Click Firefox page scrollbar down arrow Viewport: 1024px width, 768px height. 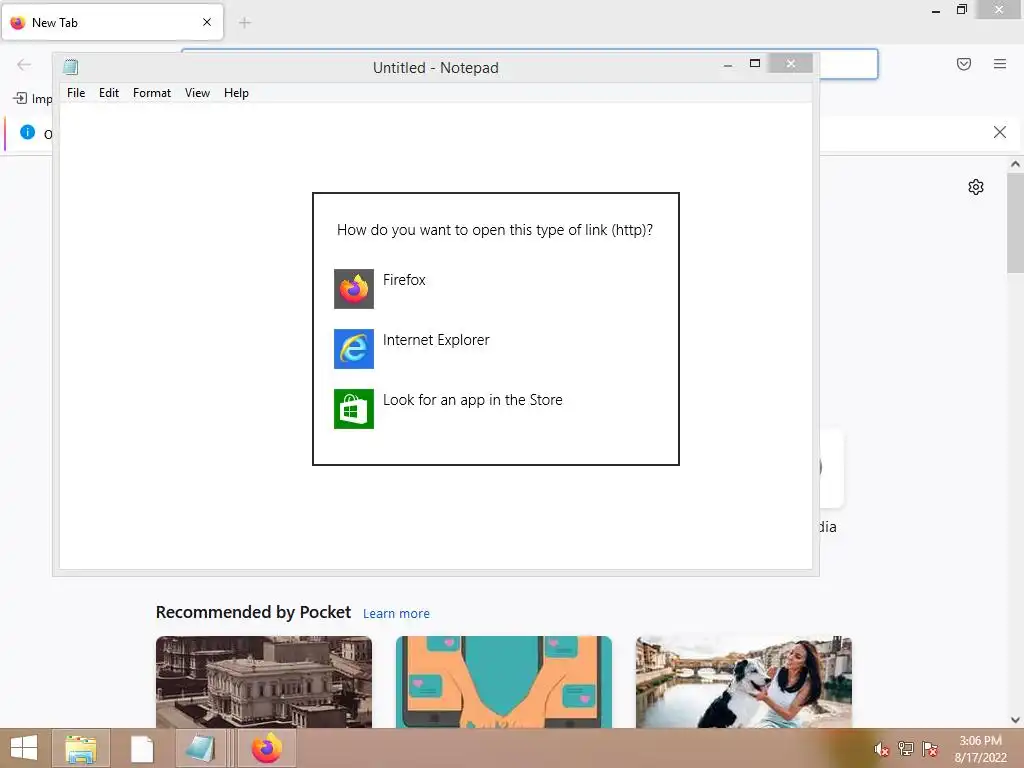(1015, 720)
